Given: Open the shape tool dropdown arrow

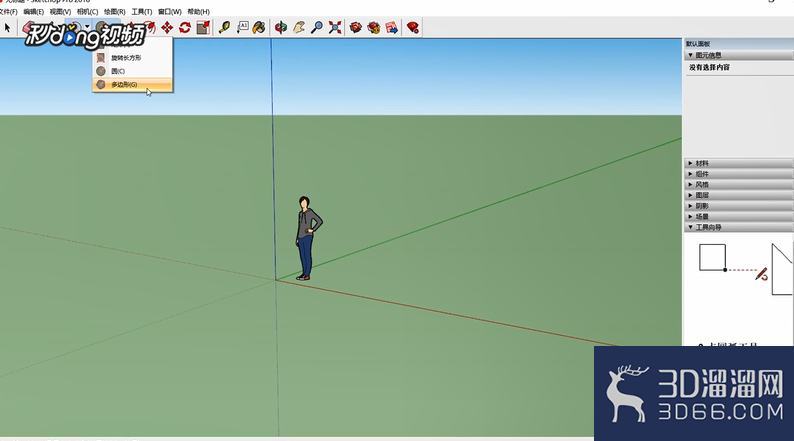Looking at the screenshot, I should pyautogui.click(x=88, y=27).
